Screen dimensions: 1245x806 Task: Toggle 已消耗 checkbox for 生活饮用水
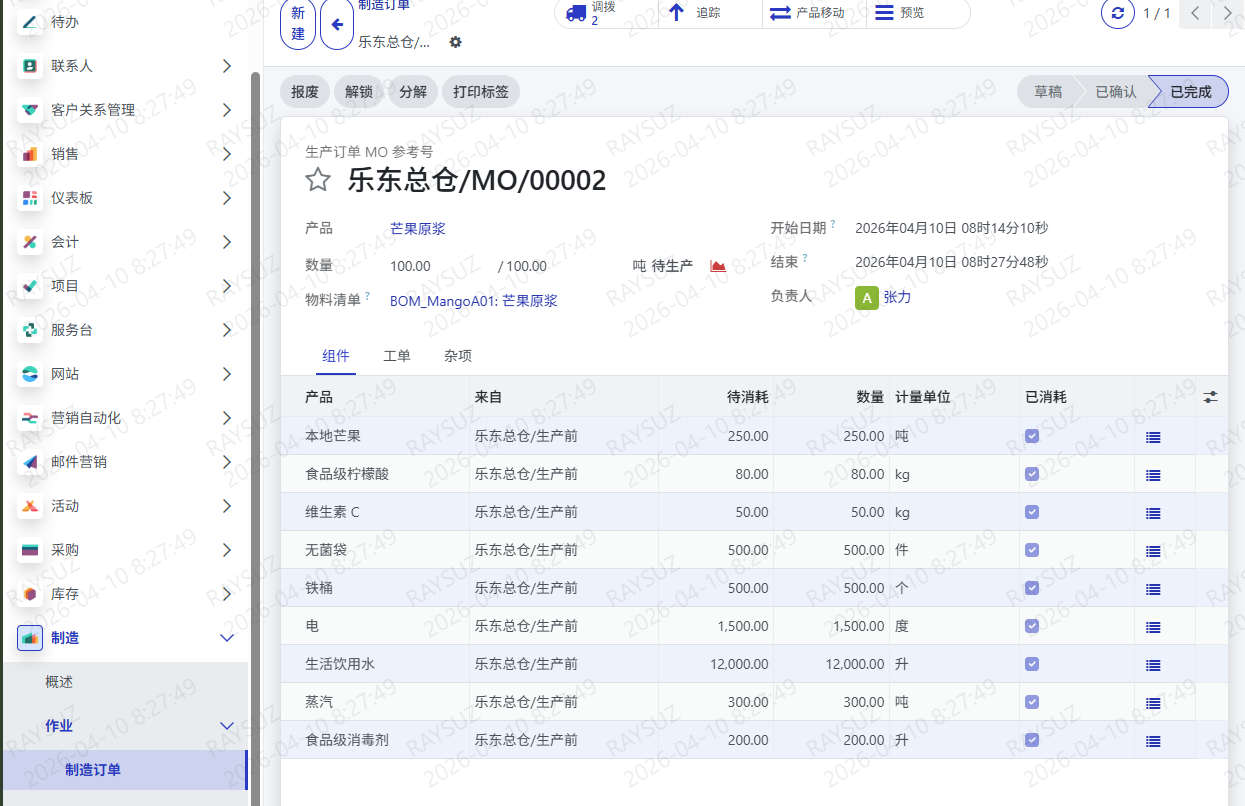click(1032, 664)
